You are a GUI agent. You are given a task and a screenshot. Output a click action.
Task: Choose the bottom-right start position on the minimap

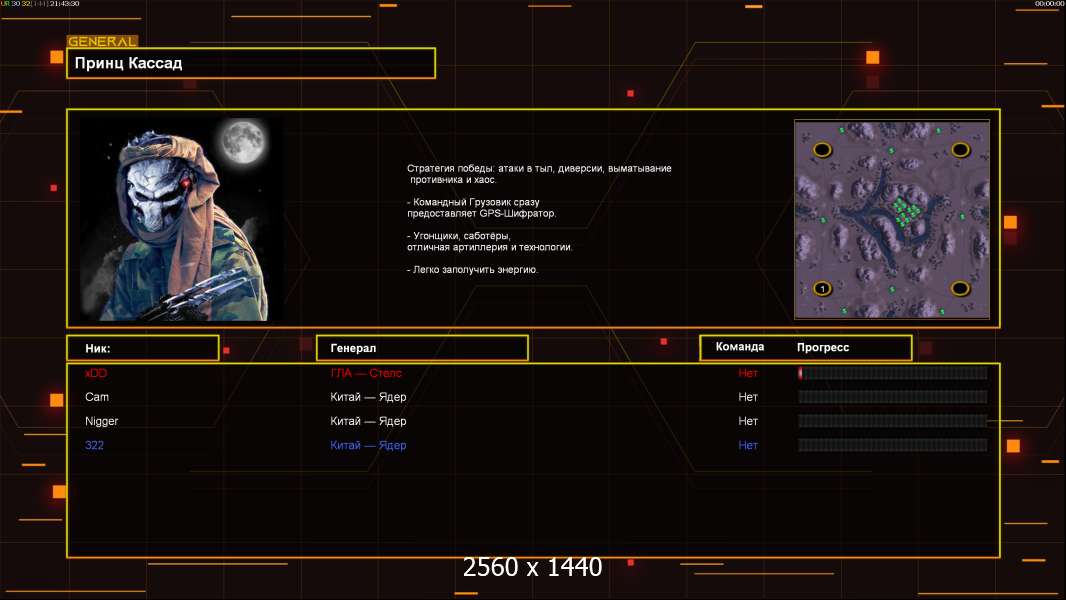coord(960,289)
